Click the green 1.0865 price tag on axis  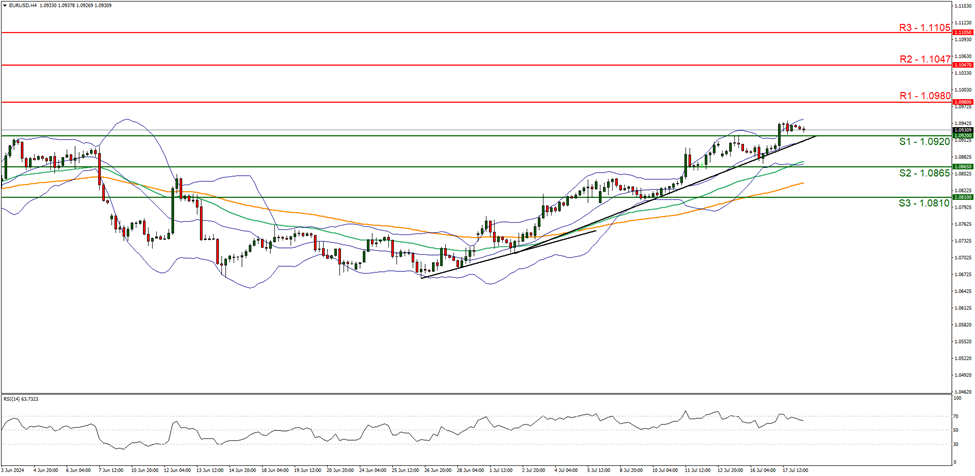click(962, 167)
